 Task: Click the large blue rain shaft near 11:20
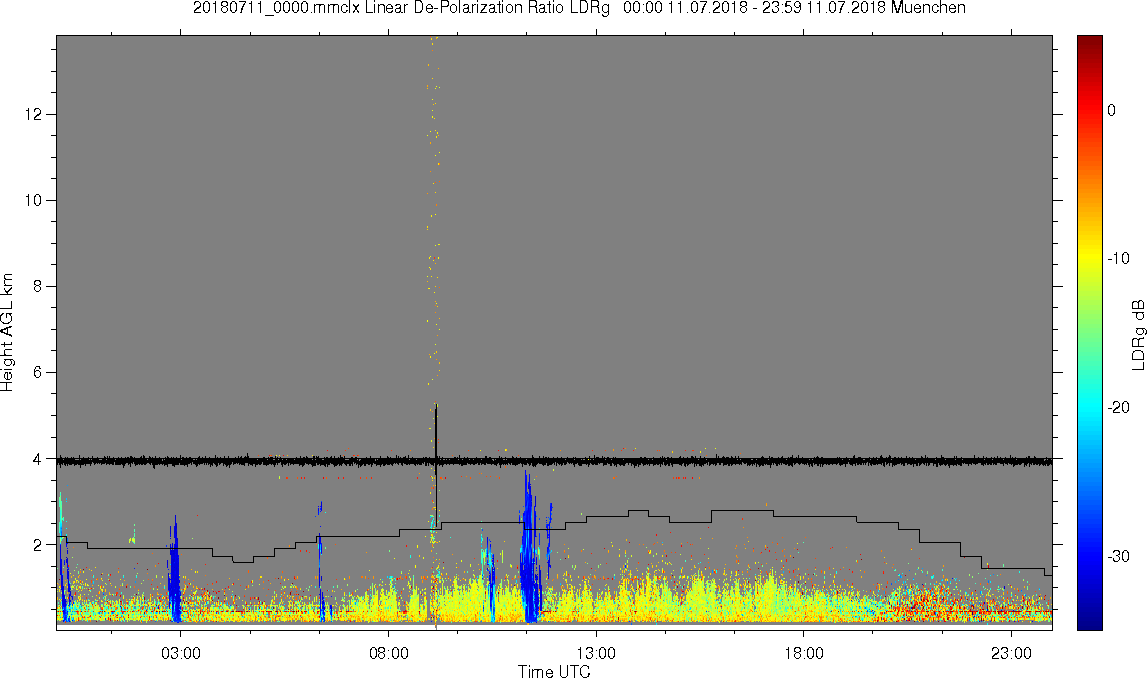tap(530, 549)
